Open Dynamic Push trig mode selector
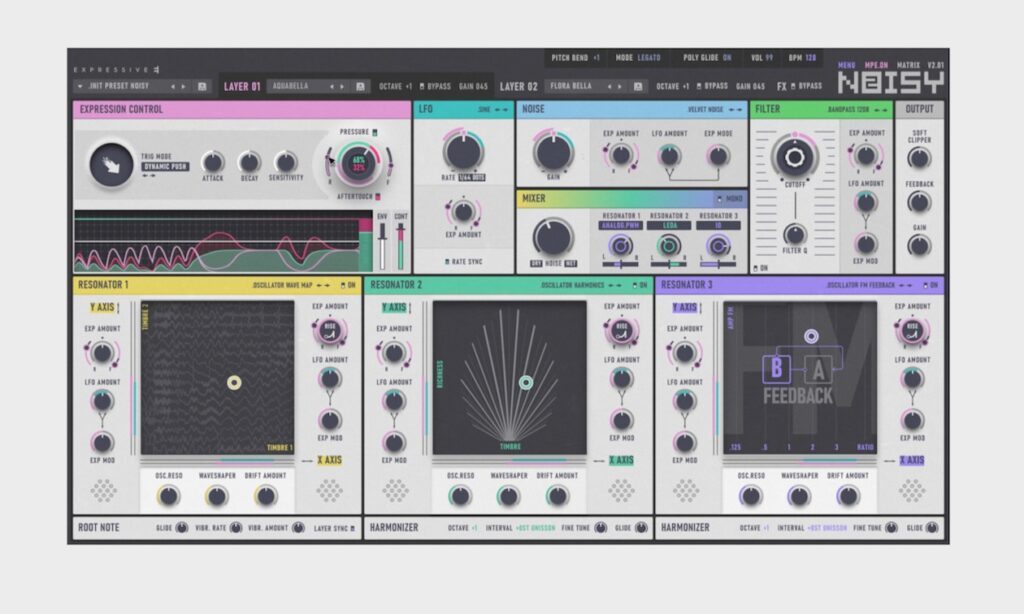 [165, 167]
